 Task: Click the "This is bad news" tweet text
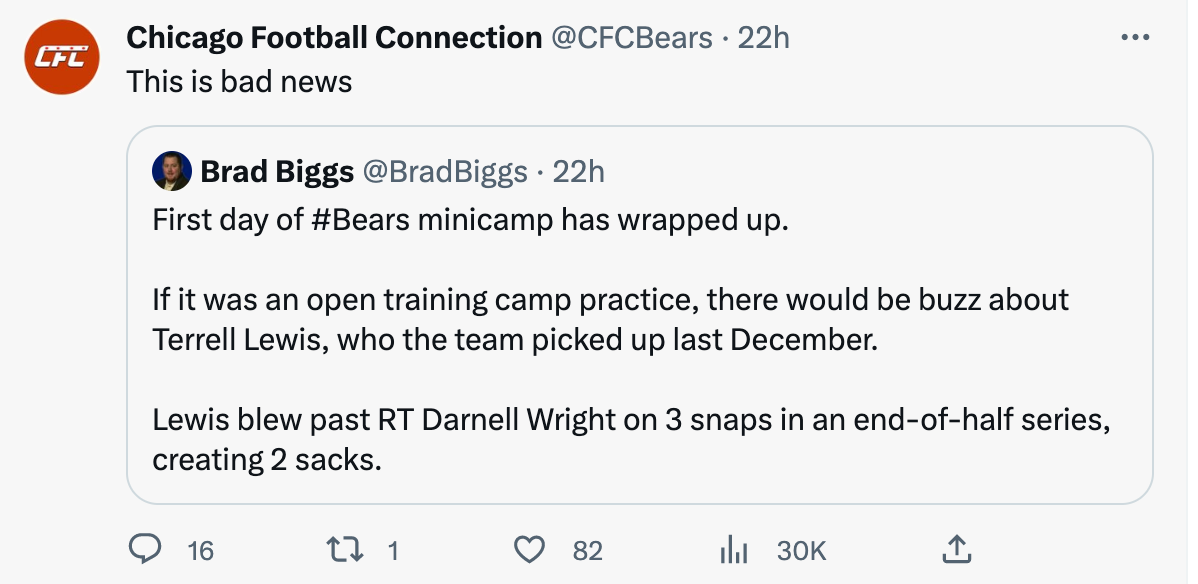coord(240,81)
